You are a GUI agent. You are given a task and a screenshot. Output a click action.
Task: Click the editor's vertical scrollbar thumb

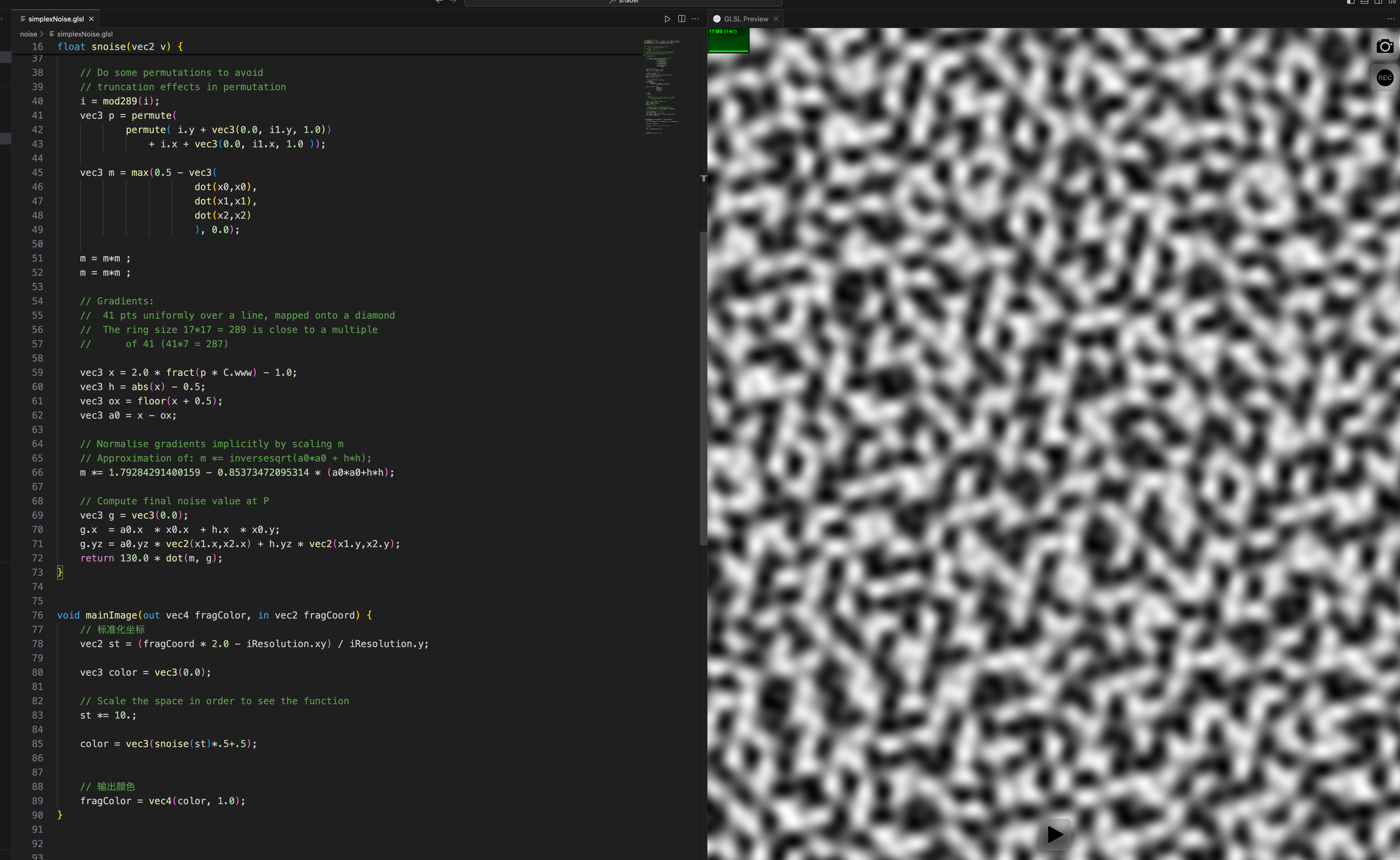[x=703, y=388]
